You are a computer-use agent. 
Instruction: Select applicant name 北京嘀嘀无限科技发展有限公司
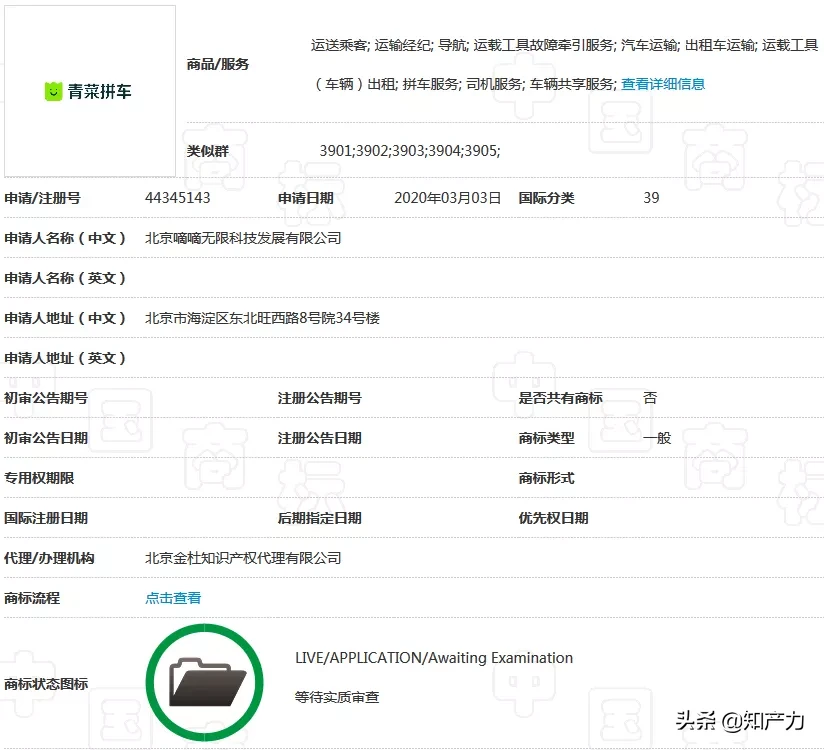(x=243, y=238)
